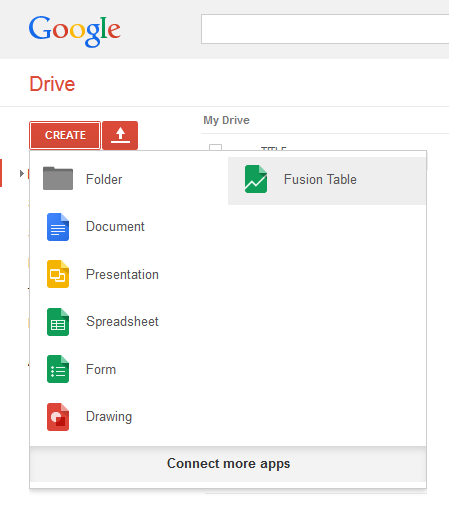The image size is (449, 505).
Task: Choose Fusion Table menu entry
Action: [x=327, y=180]
